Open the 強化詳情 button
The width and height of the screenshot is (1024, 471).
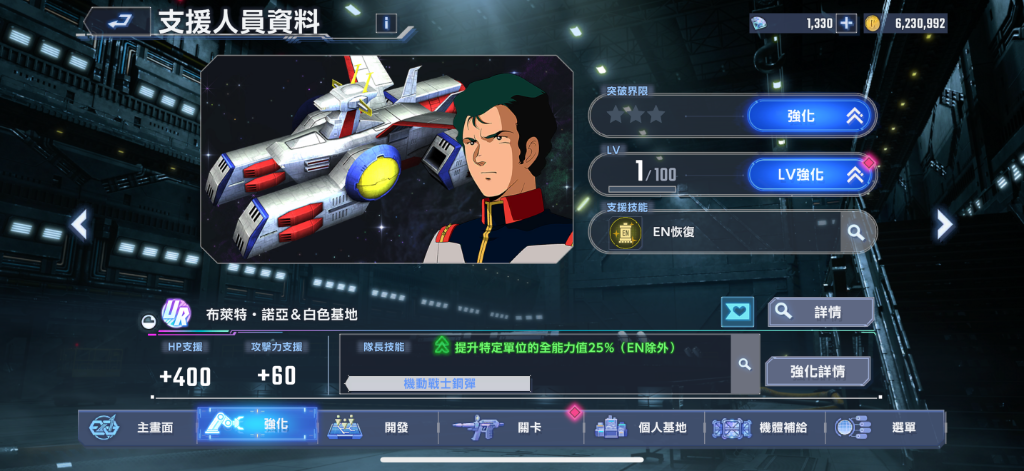tap(818, 371)
